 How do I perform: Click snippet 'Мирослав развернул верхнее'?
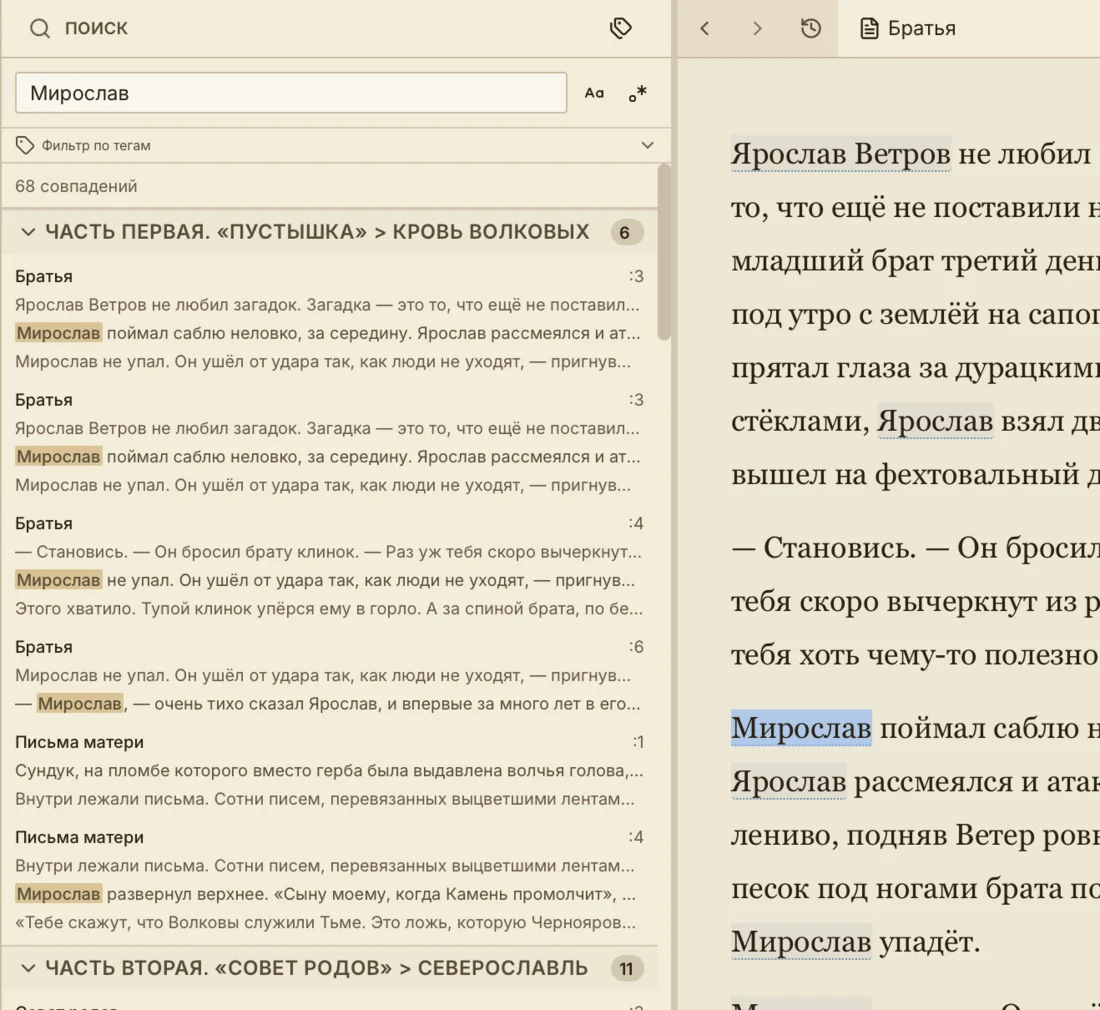(x=326, y=894)
